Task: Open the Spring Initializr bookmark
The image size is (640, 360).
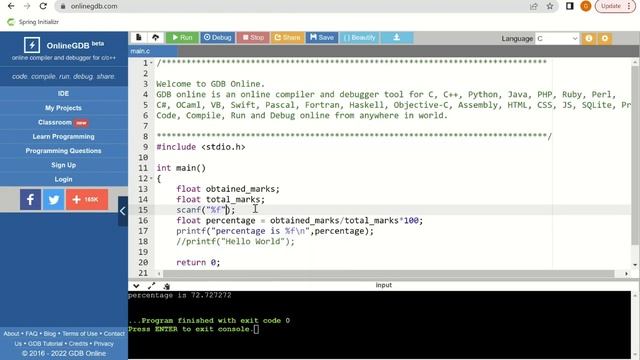Action: click(33, 22)
